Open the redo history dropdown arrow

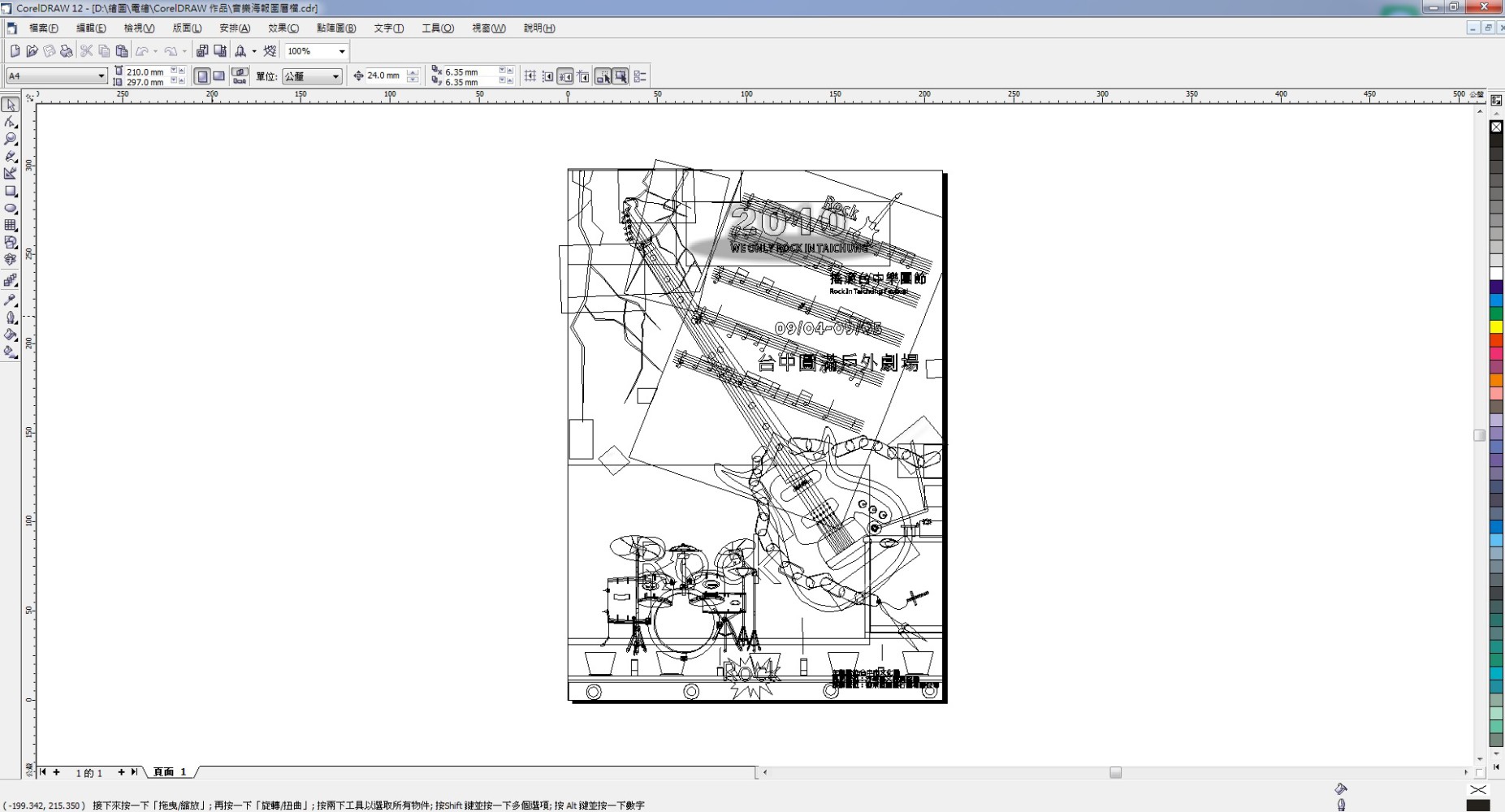coord(184,51)
